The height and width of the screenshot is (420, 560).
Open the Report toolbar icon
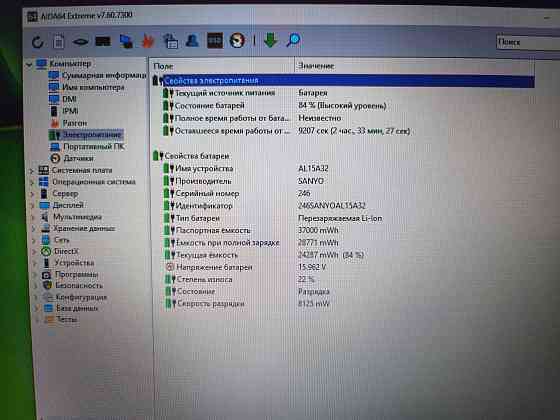pyautogui.click(x=59, y=42)
